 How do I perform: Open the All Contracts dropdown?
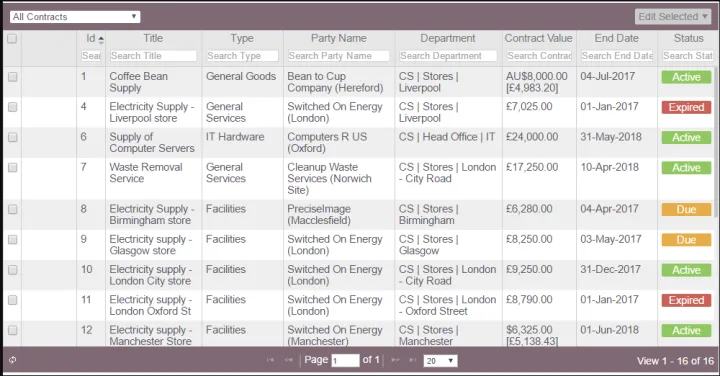[75, 17]
